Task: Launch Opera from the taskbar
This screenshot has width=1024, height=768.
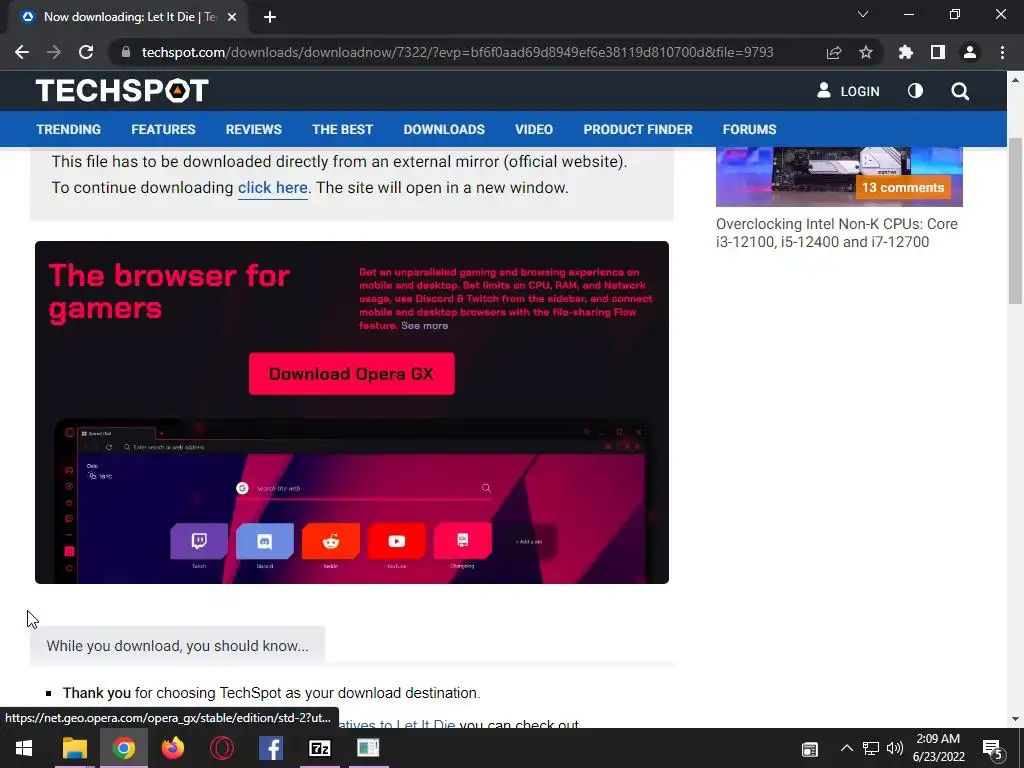Action: click(221, 748)
